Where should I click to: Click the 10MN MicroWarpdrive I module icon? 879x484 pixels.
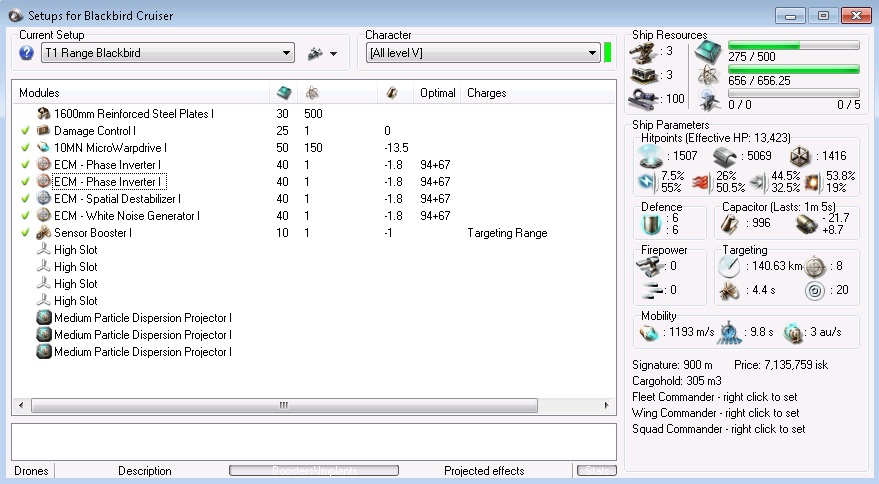point(43,147)
